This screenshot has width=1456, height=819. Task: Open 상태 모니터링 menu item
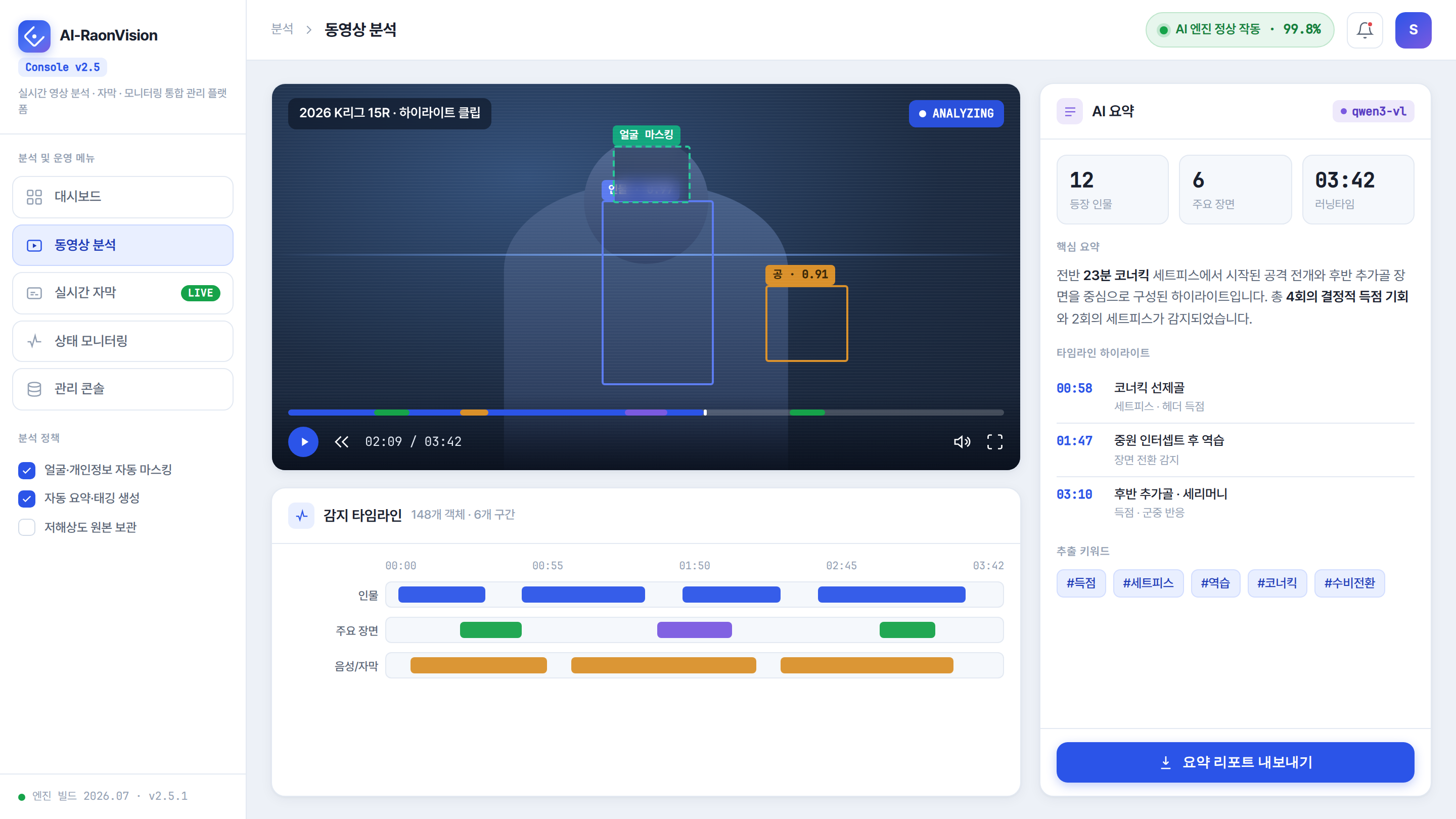(x=123, y=341)
